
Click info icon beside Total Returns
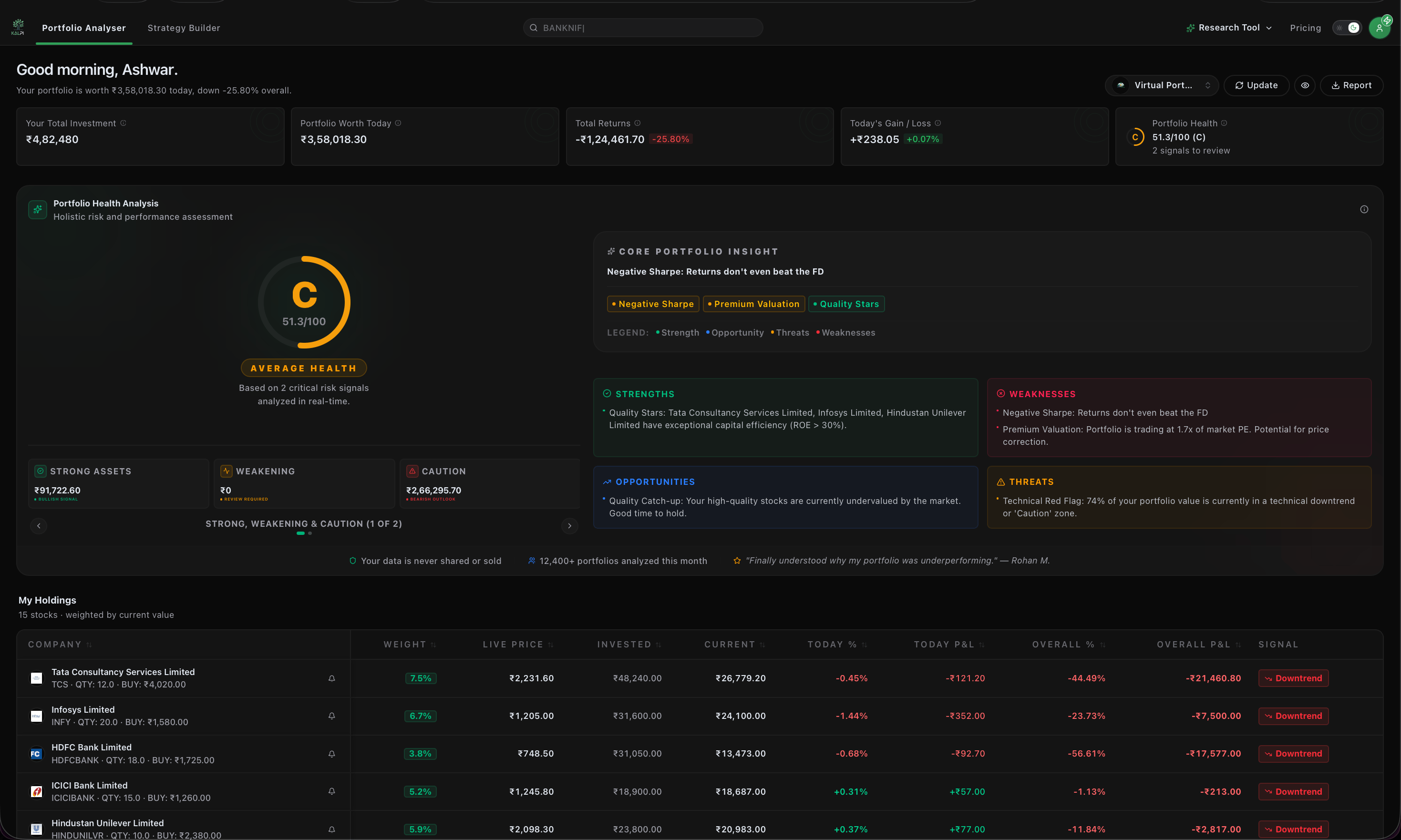[x=638, y=123]
